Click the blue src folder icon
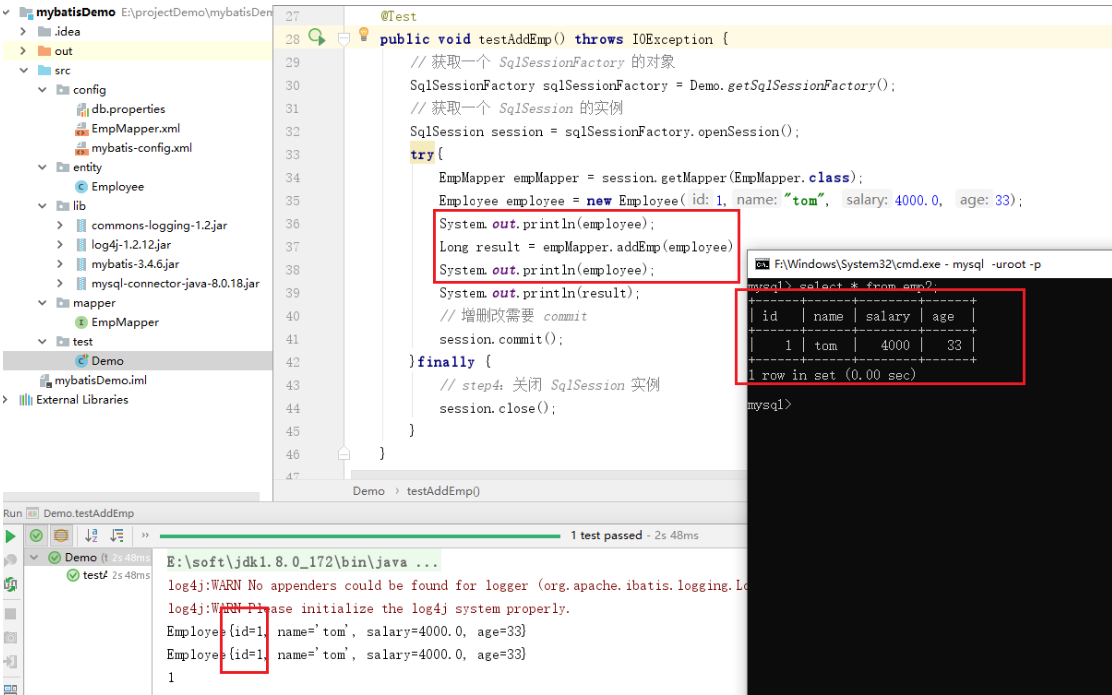The width and height of the screenshot is (1112, 695). 44,70
